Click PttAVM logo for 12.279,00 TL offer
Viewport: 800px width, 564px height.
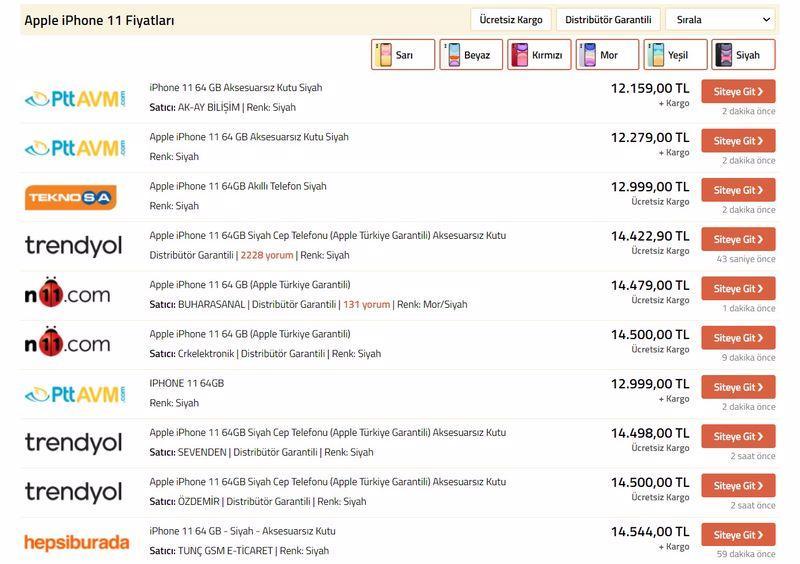pos(75,148)
